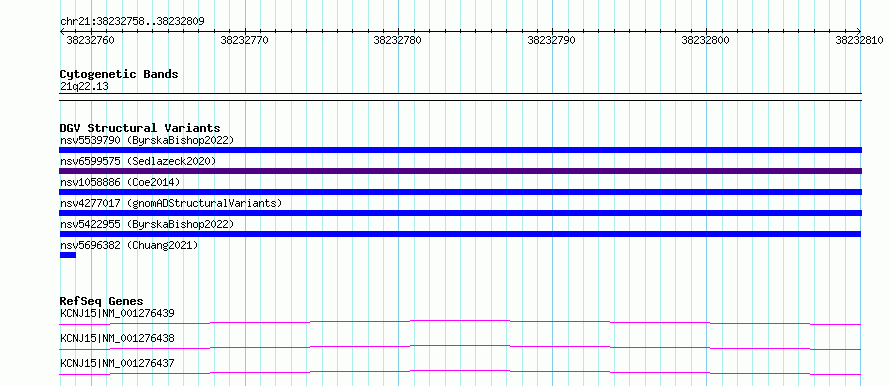Click ruler position 38232780
890x386 pixels.
398,40
